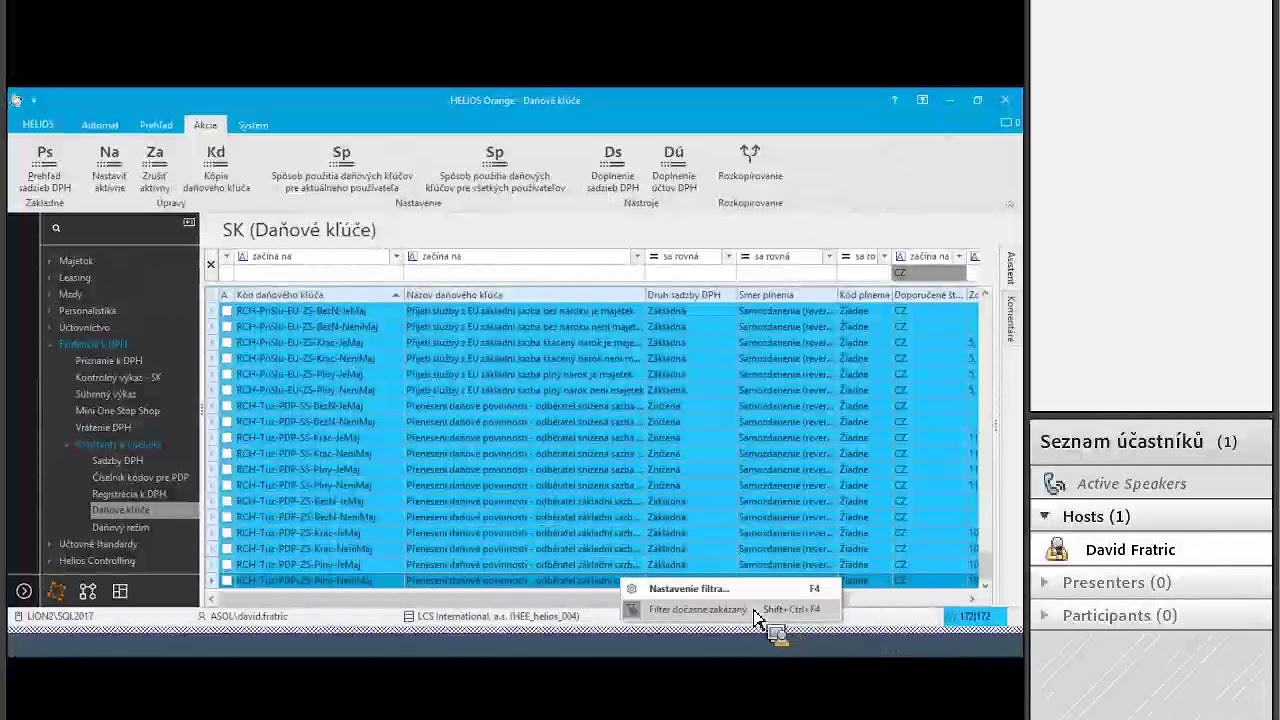Tick checkbox for RCH-Tuz-PDP-SS-Plny-NeniMaj row

227,485
